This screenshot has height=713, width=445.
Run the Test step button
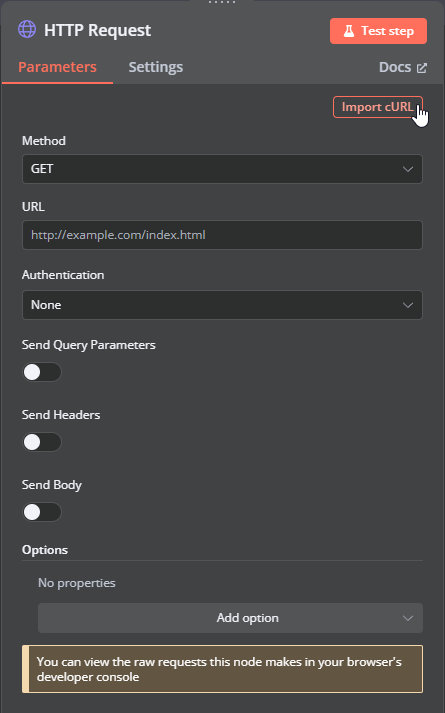coord(378,31)
